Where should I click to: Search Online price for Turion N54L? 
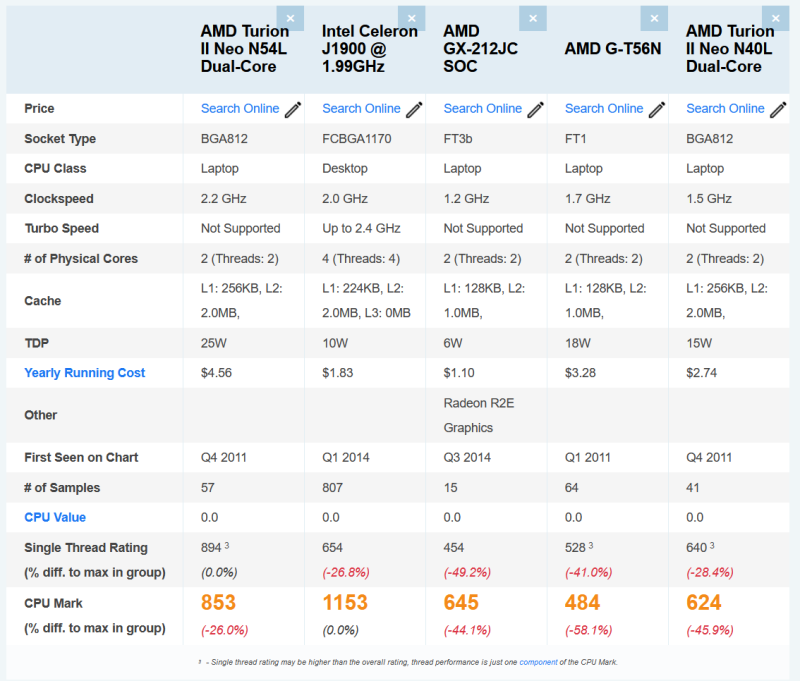pos(240,109)
